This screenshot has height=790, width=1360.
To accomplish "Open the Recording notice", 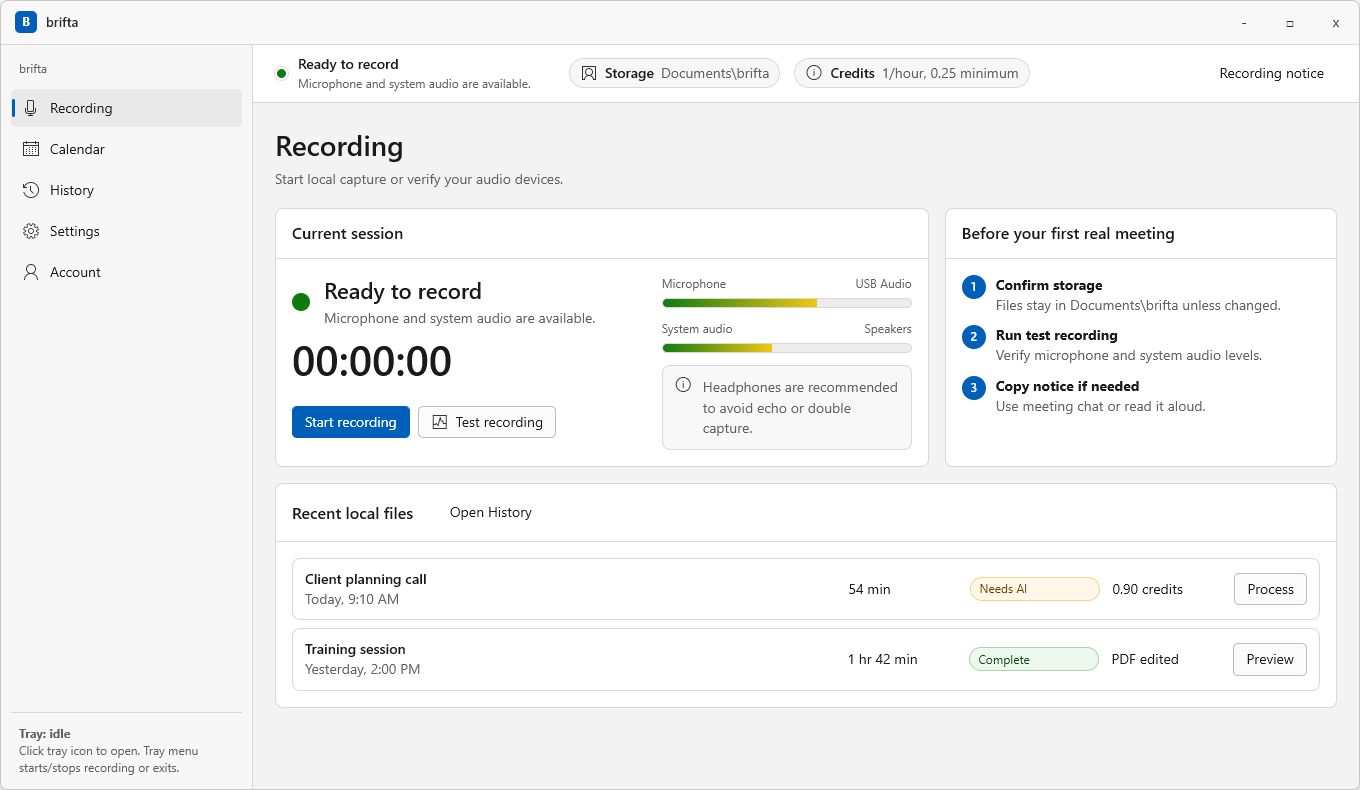I will point(1271,73).
